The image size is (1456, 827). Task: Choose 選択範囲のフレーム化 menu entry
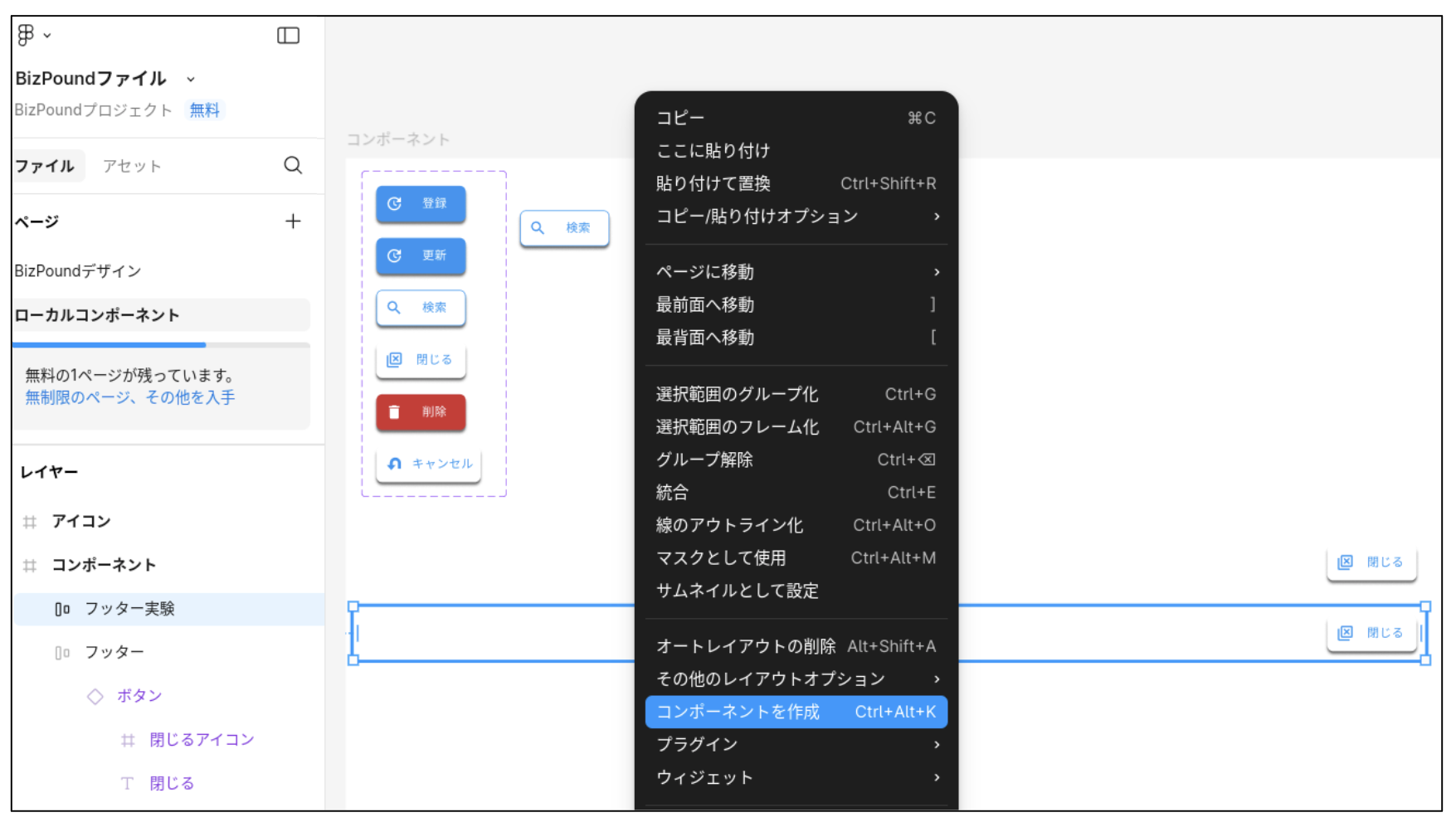(x=796, y=427)
